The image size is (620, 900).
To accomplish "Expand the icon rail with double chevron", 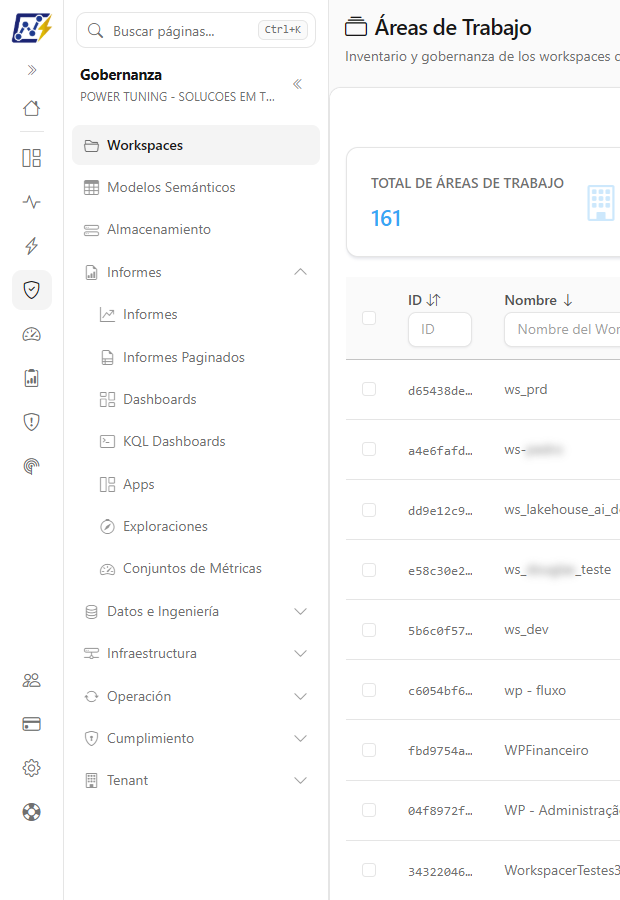I will click(32, 70).
